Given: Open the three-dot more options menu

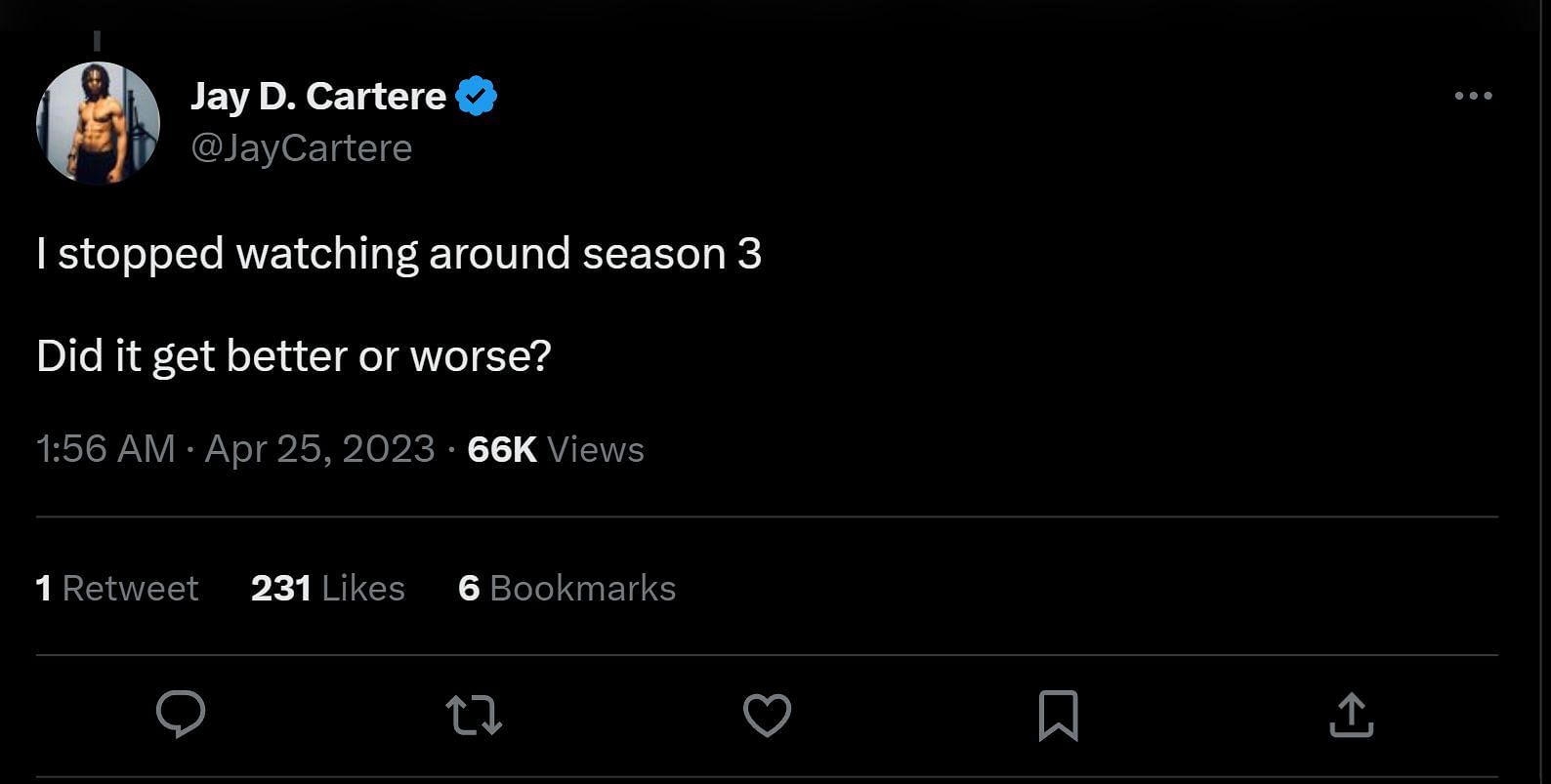Looking at the screenshot, I should click(1473, 96).
